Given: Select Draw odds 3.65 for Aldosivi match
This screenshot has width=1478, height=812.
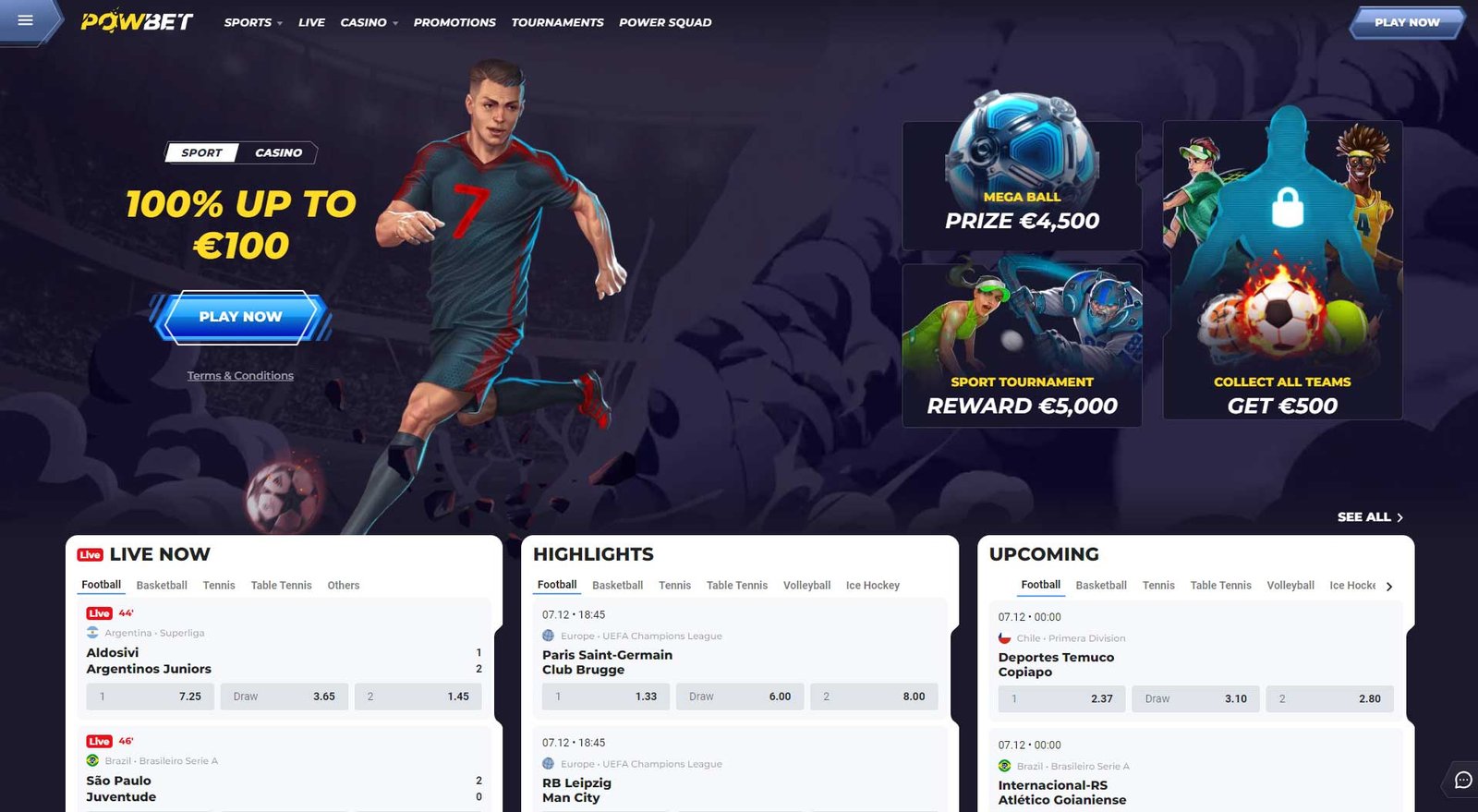Looking at the screenshot, I should pos(285,697).
